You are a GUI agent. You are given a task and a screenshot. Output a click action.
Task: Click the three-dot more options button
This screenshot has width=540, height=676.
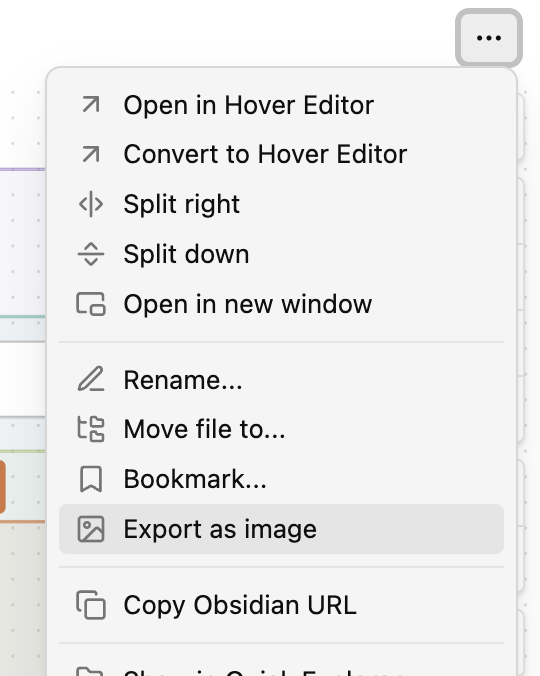coord(489,38)
